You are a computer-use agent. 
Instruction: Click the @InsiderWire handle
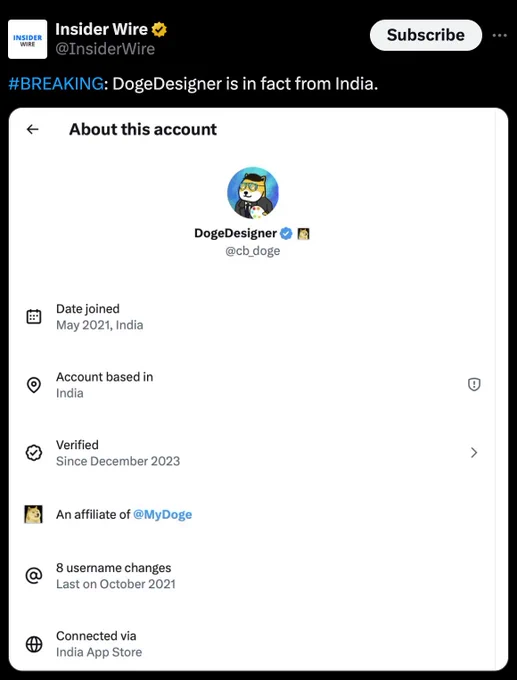105,49
